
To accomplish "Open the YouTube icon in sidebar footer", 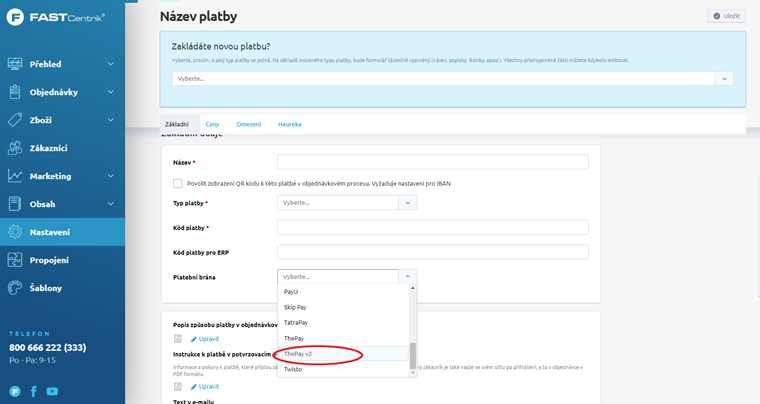I will (x=52, y=391).
